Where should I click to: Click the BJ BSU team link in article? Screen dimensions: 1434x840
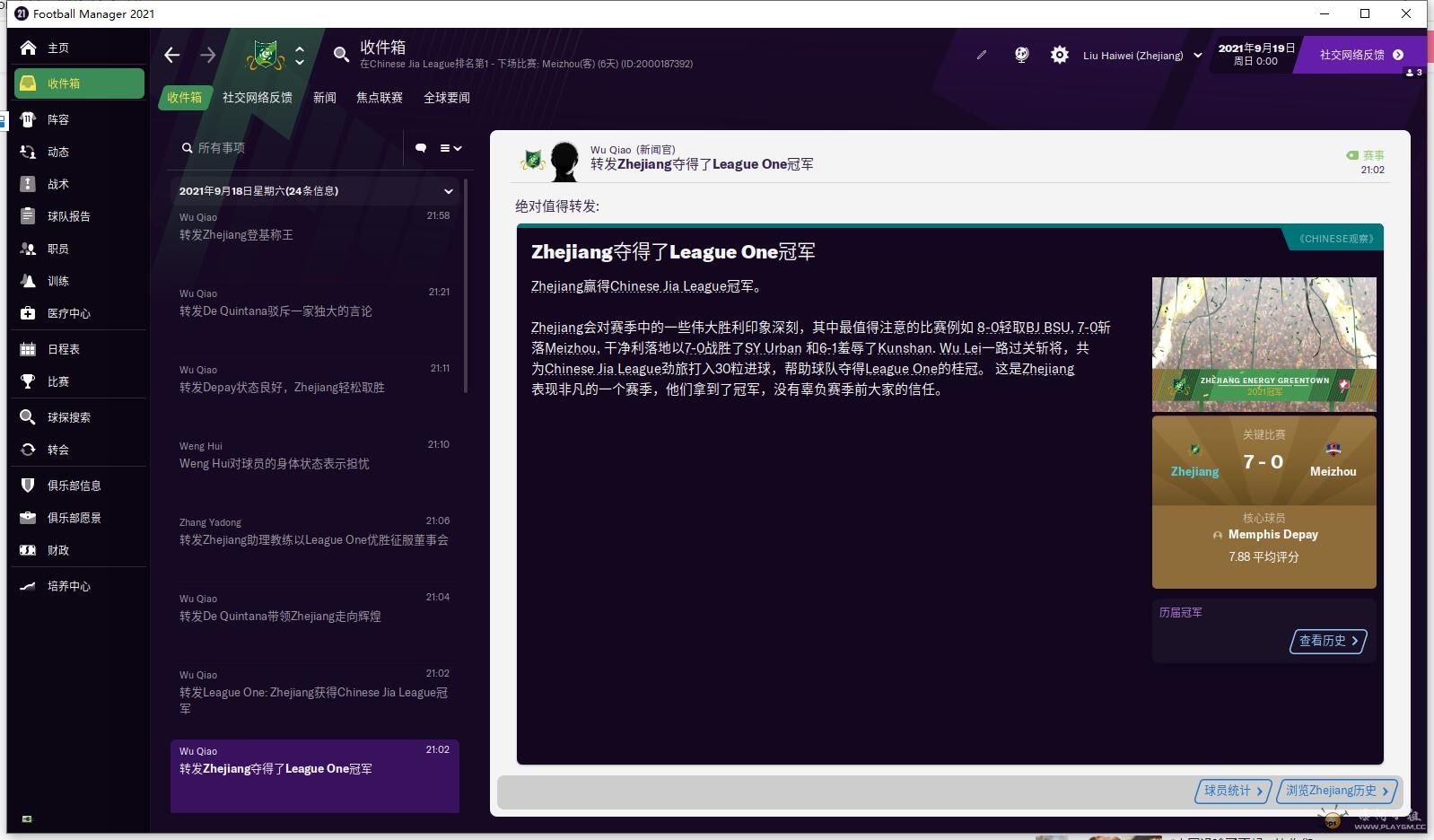click(x=1048, y=328)
